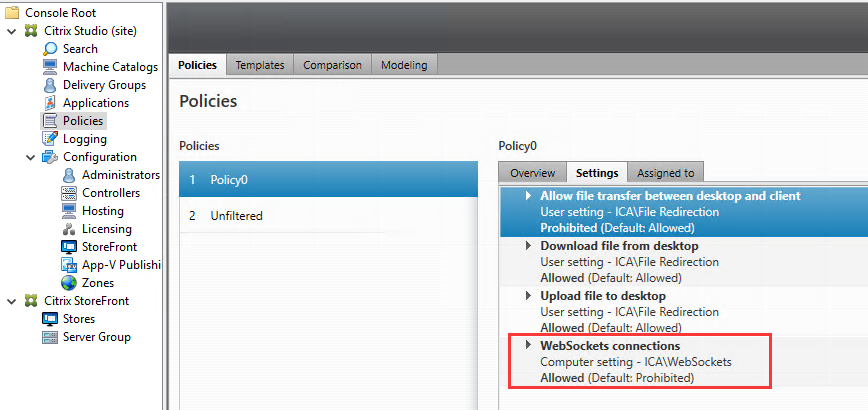
Task: Select the Server Group node label
Action: [96, 337]
